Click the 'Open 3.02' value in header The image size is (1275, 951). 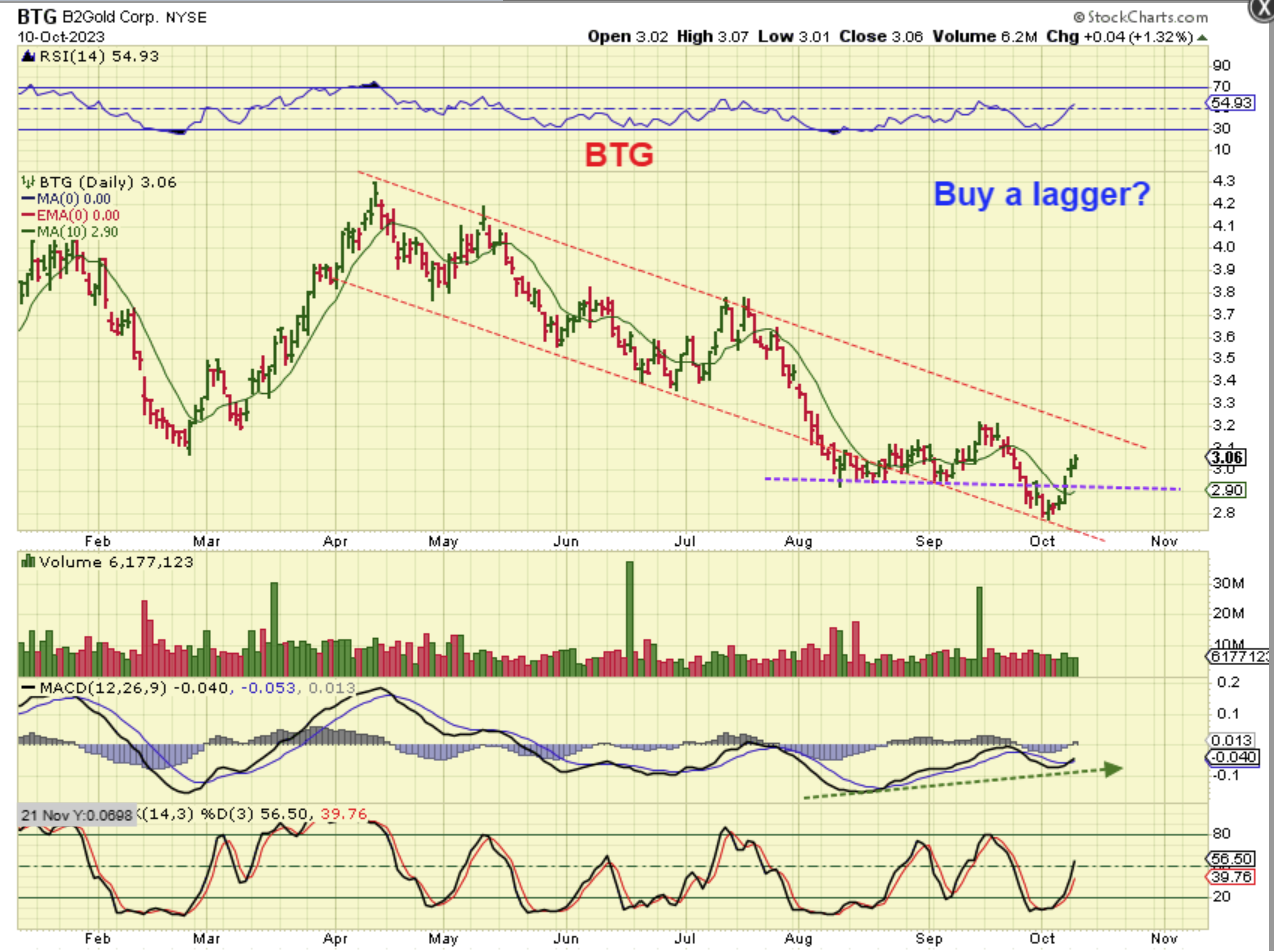point(628,36)
